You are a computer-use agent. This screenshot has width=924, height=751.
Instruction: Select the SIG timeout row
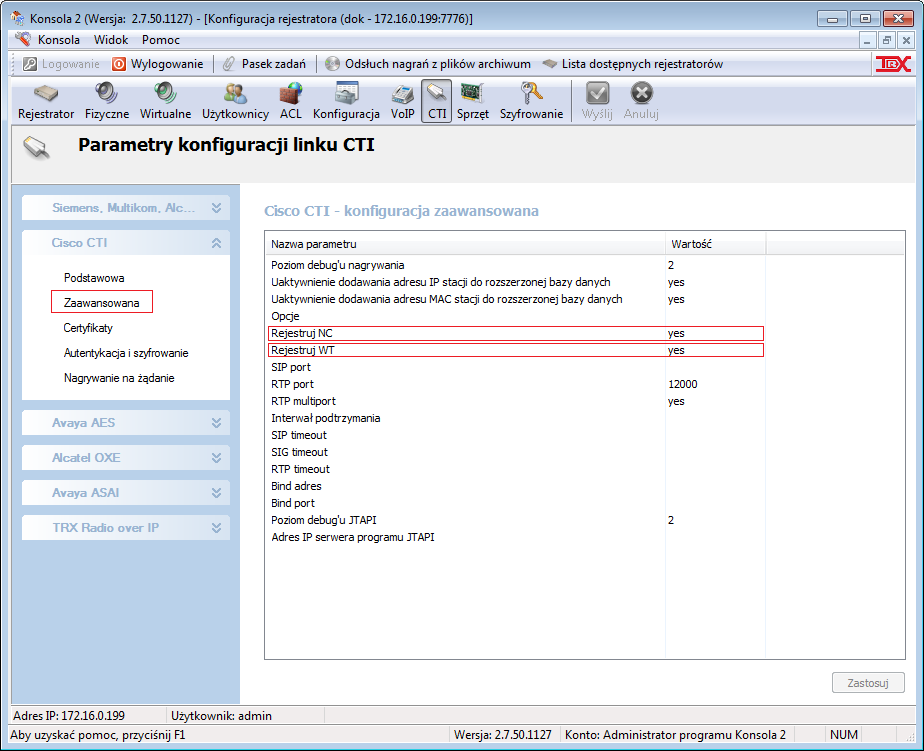(x=516, y=453)
